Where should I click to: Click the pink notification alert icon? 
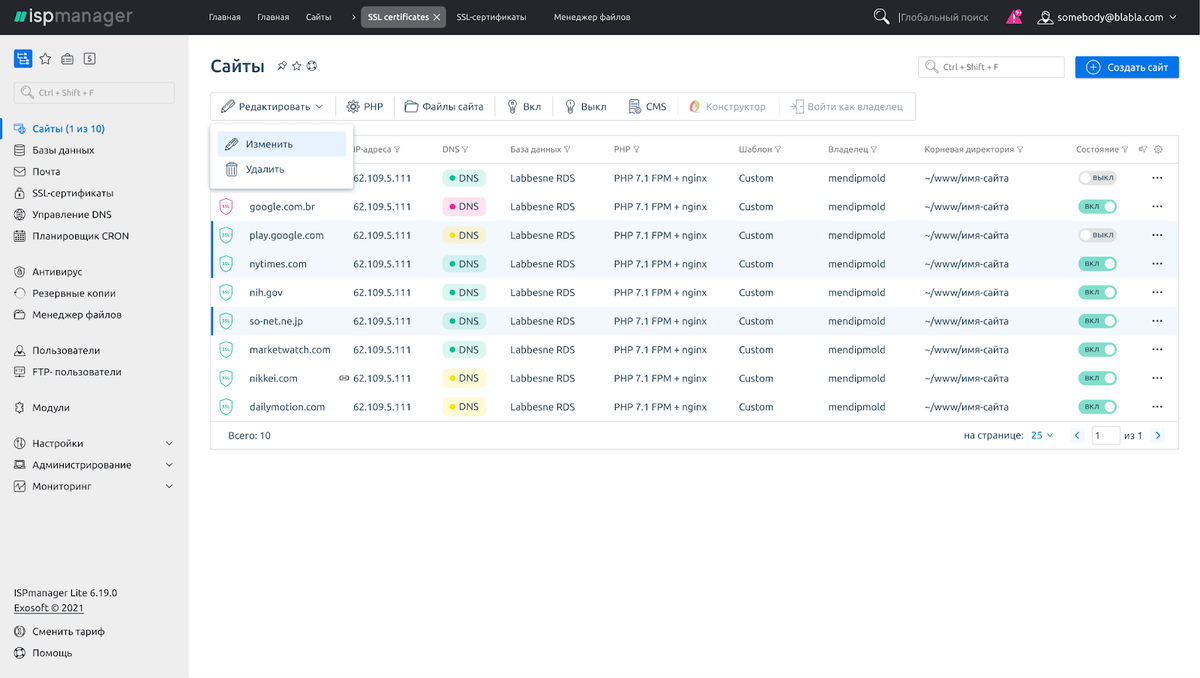tap(1014, 17)
